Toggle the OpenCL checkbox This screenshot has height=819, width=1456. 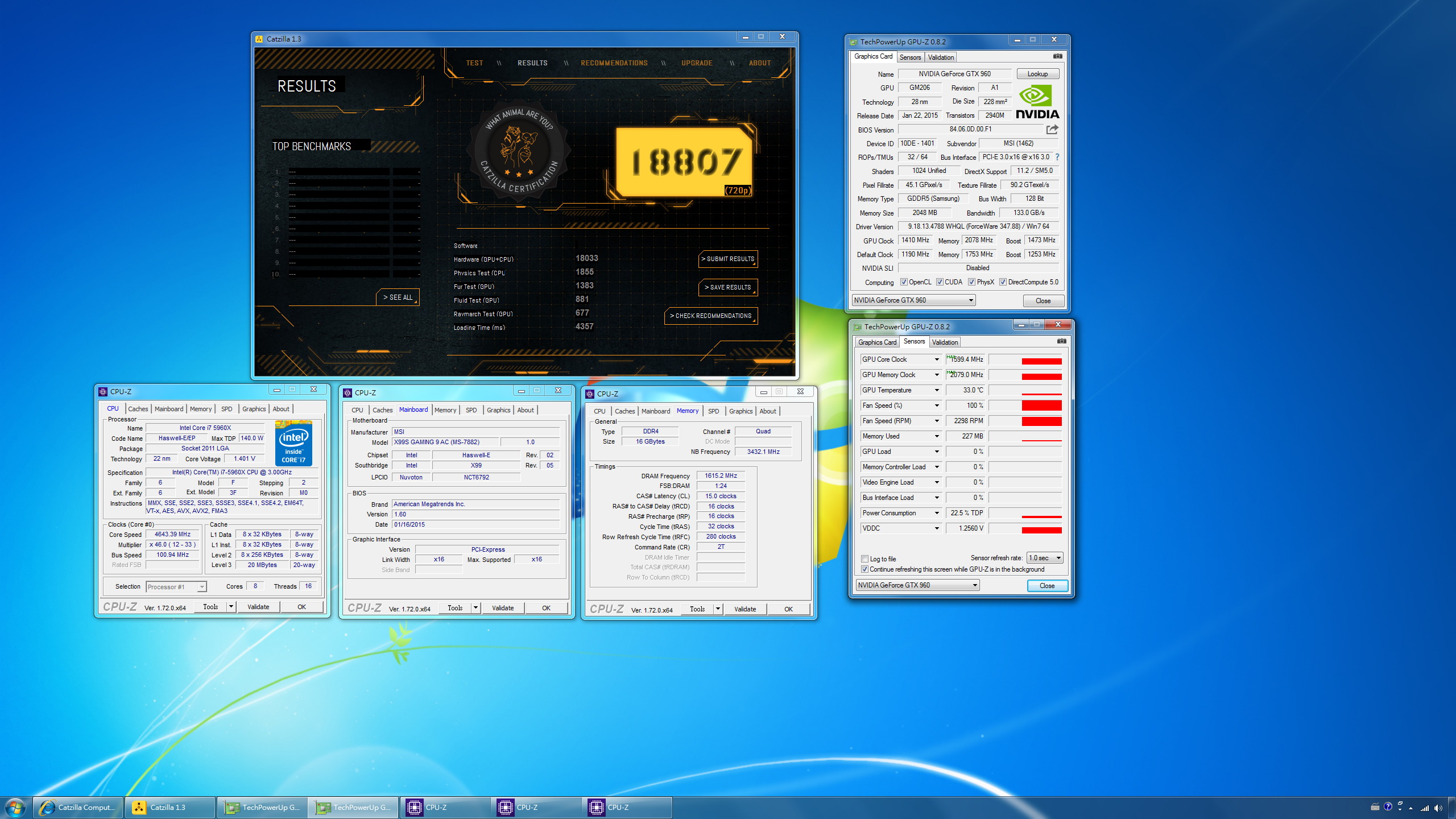pyautogui.click(x=904, y=282)
